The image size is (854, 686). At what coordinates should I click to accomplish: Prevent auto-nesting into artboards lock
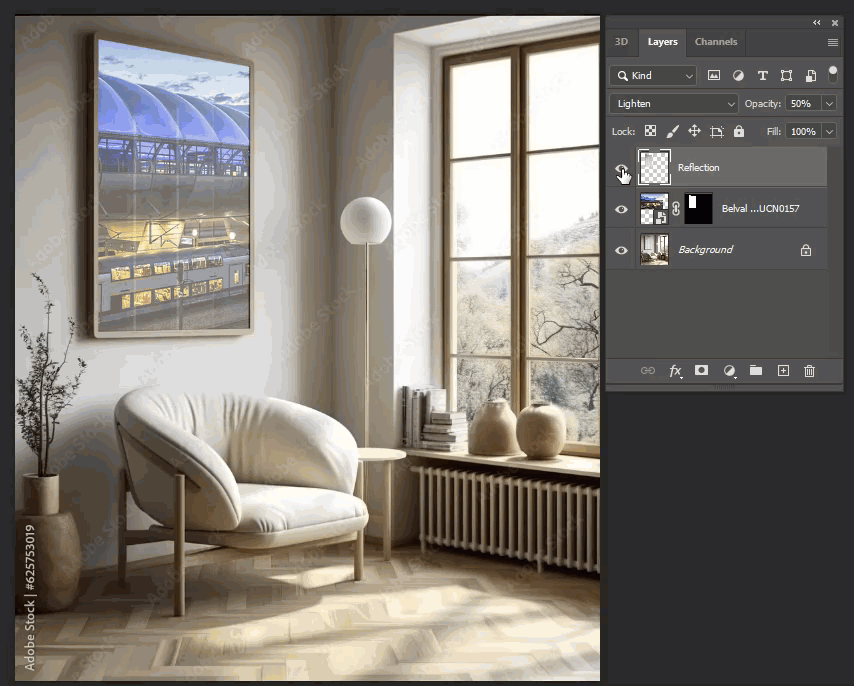(717, 131)
